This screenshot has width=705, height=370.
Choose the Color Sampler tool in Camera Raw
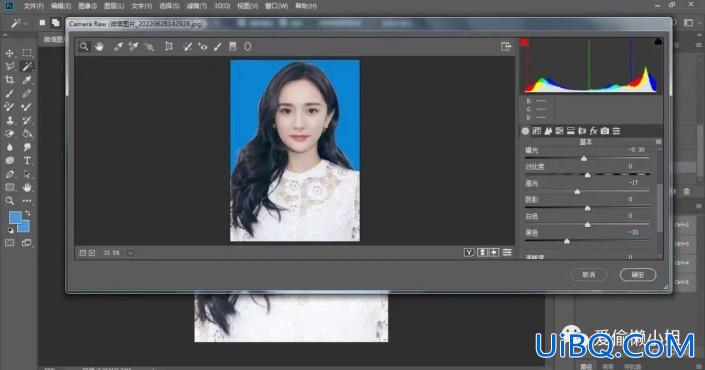(x=134, y=46)
